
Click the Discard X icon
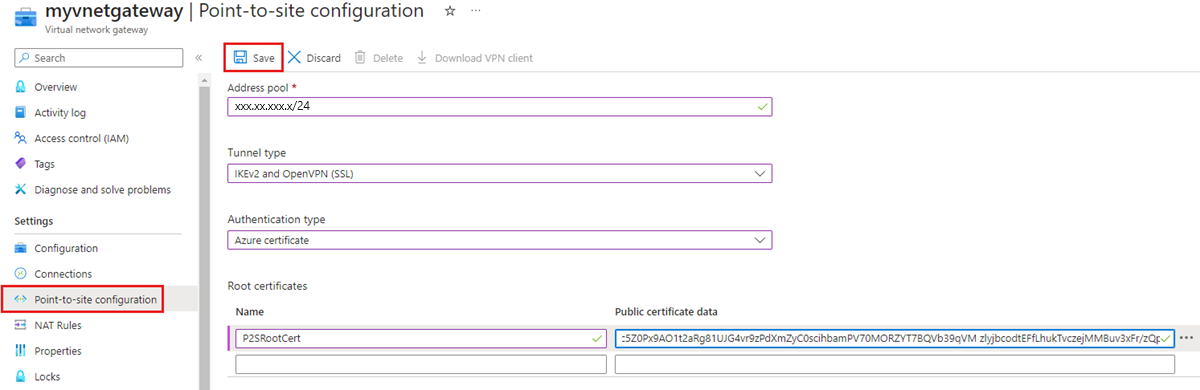(294, 58)
